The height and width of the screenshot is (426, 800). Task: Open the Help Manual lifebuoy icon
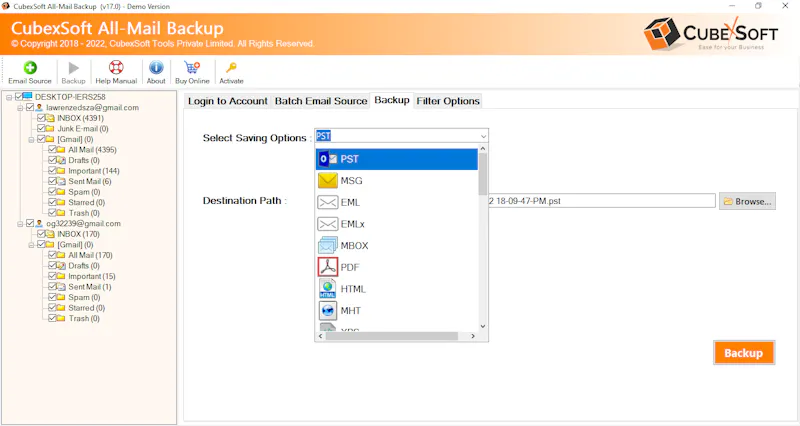pyautogui.click(x=116, y=67)
